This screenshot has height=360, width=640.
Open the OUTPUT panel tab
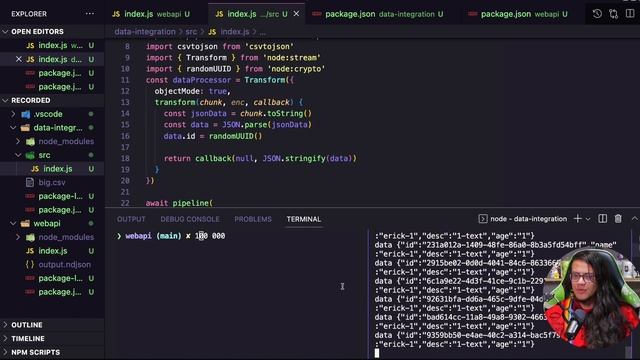[131, 219]
